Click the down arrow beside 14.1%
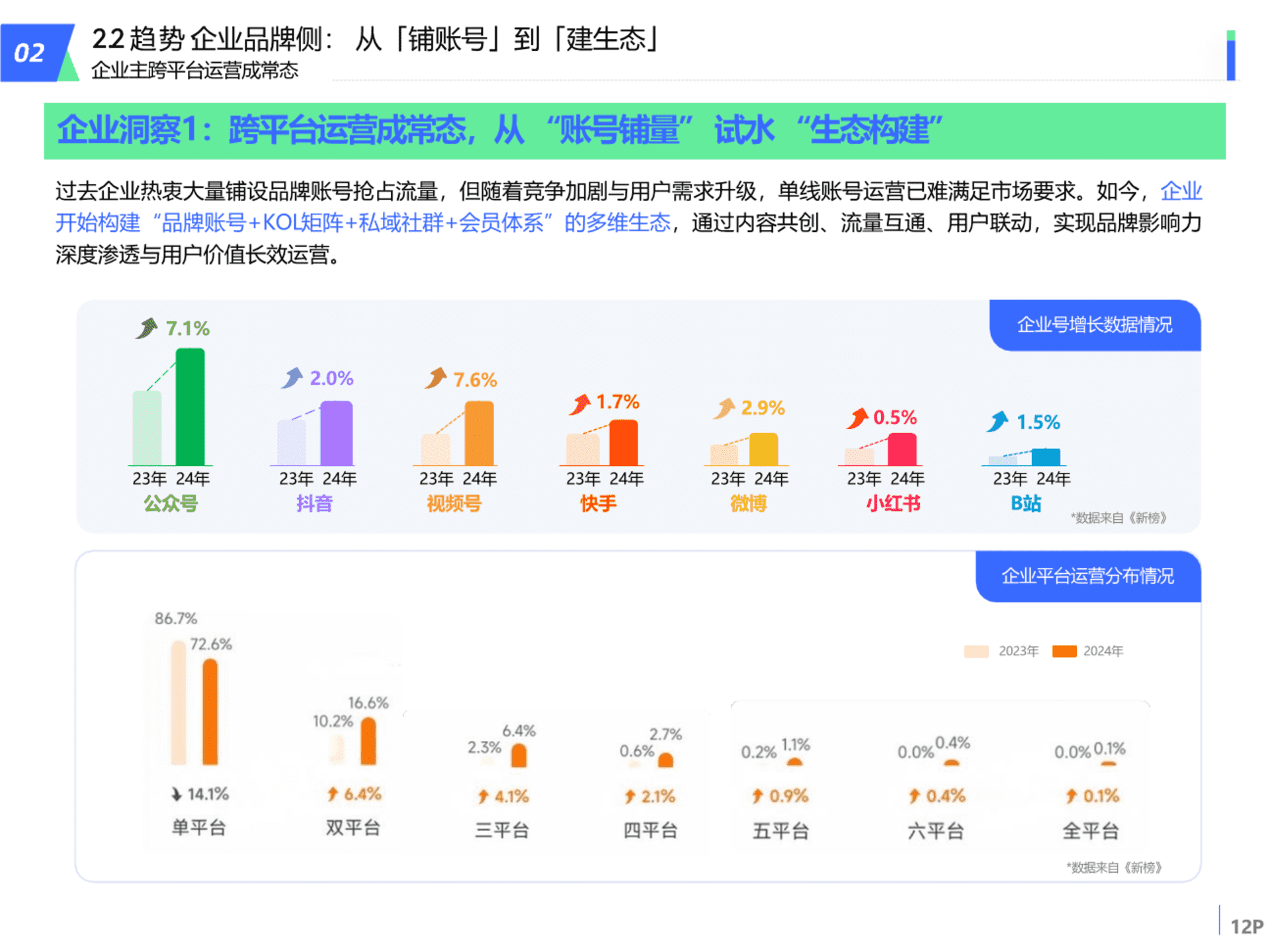The height and width of the screenshot is (952, 1270). tap(176, 794)
